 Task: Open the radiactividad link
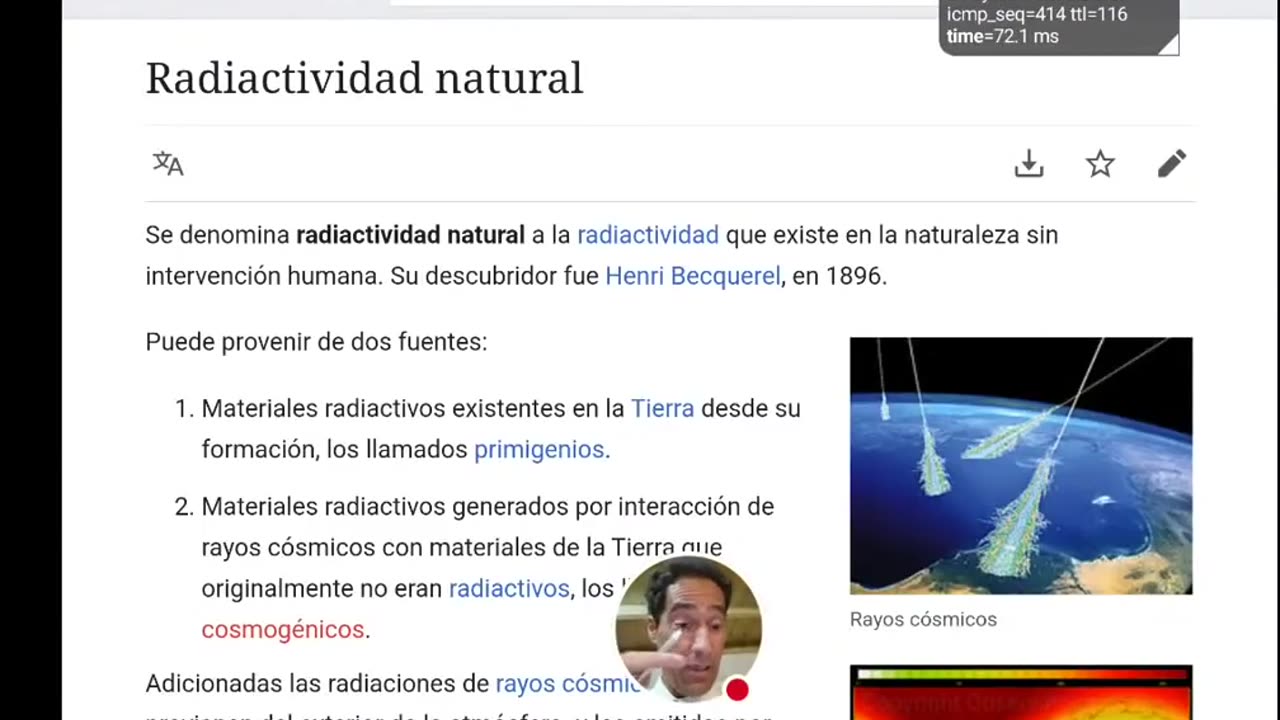(648, 235)
